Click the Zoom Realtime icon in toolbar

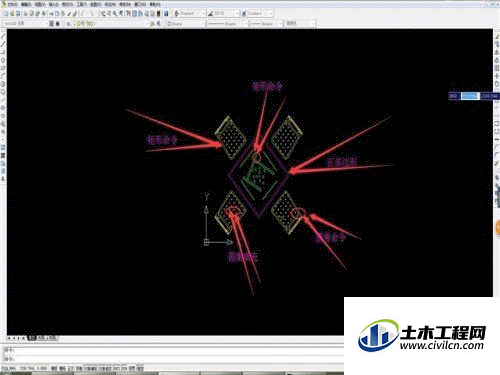point(109,14)
